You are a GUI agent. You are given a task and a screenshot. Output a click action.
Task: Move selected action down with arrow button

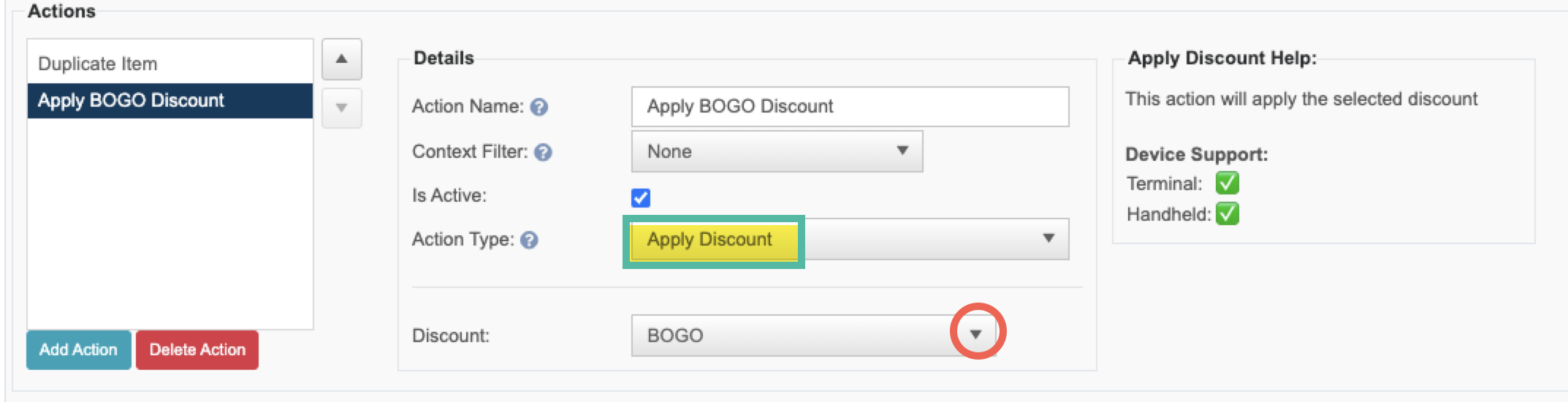pyautogui.click(x=341, y=108)
